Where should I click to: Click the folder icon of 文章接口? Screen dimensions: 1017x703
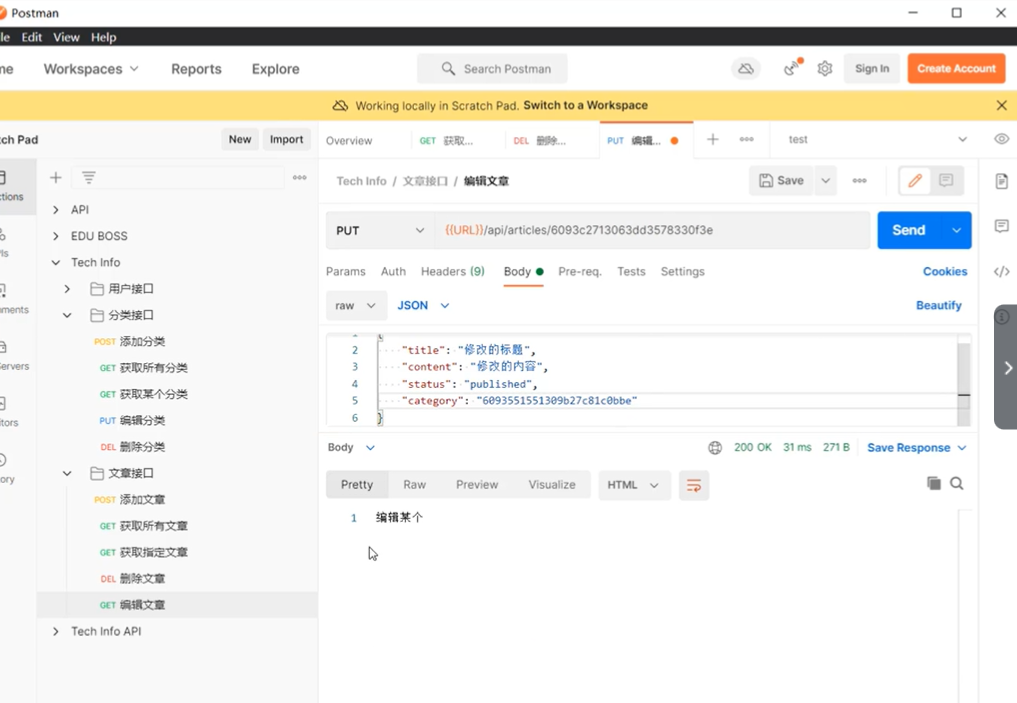click(97, 473)
